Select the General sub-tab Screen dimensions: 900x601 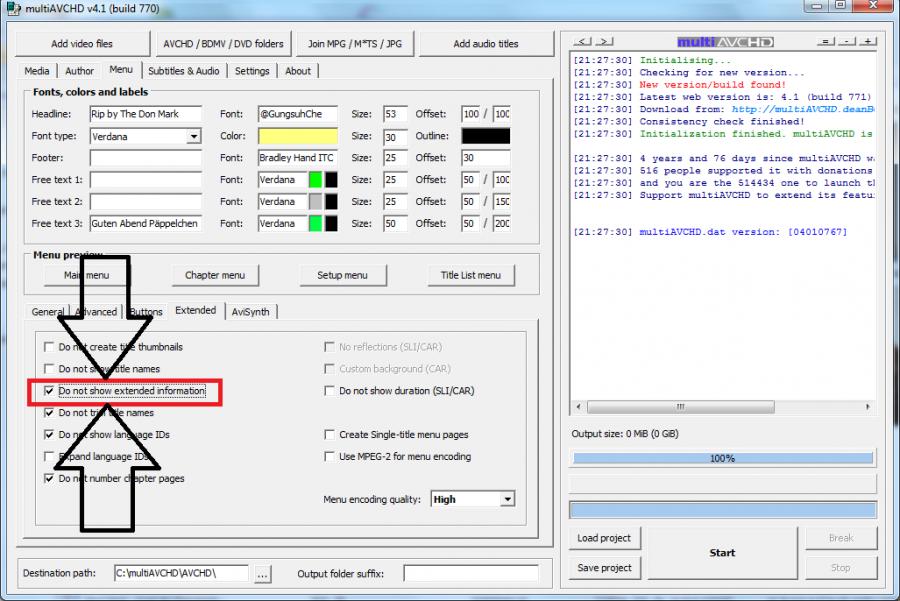click(48, 312)
